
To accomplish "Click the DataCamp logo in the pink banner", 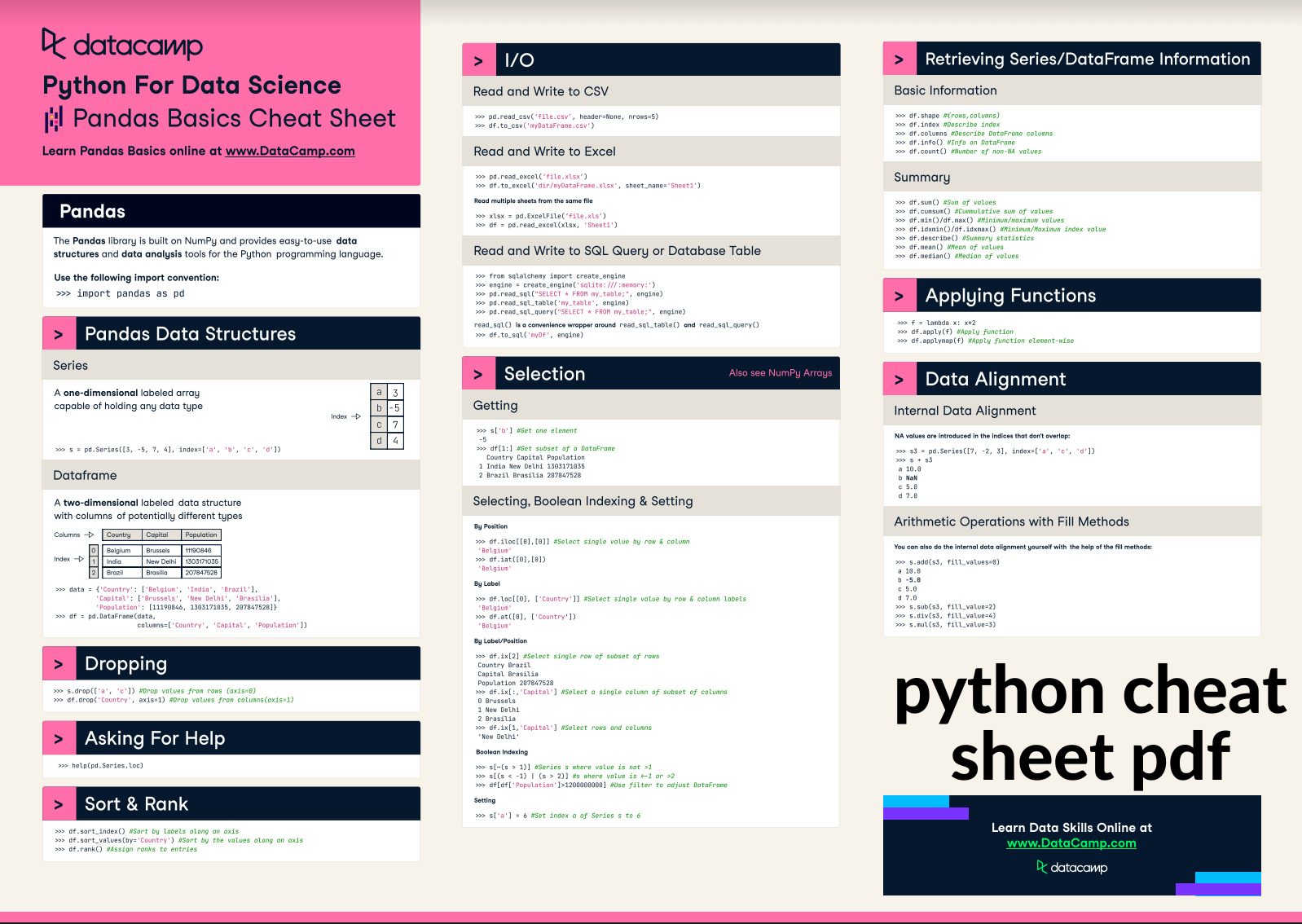I will point(122,45).
